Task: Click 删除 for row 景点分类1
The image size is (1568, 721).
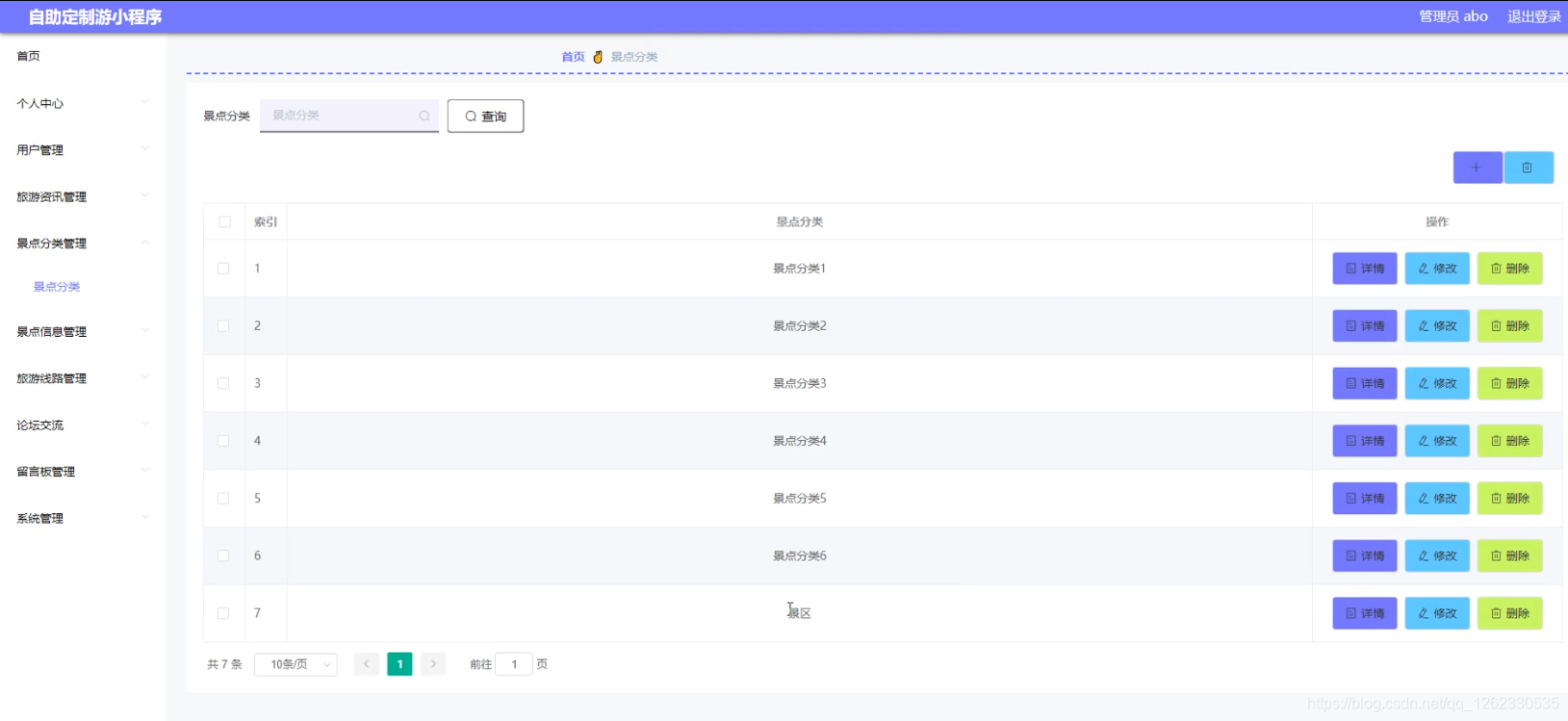Action: pos(1510,269)
